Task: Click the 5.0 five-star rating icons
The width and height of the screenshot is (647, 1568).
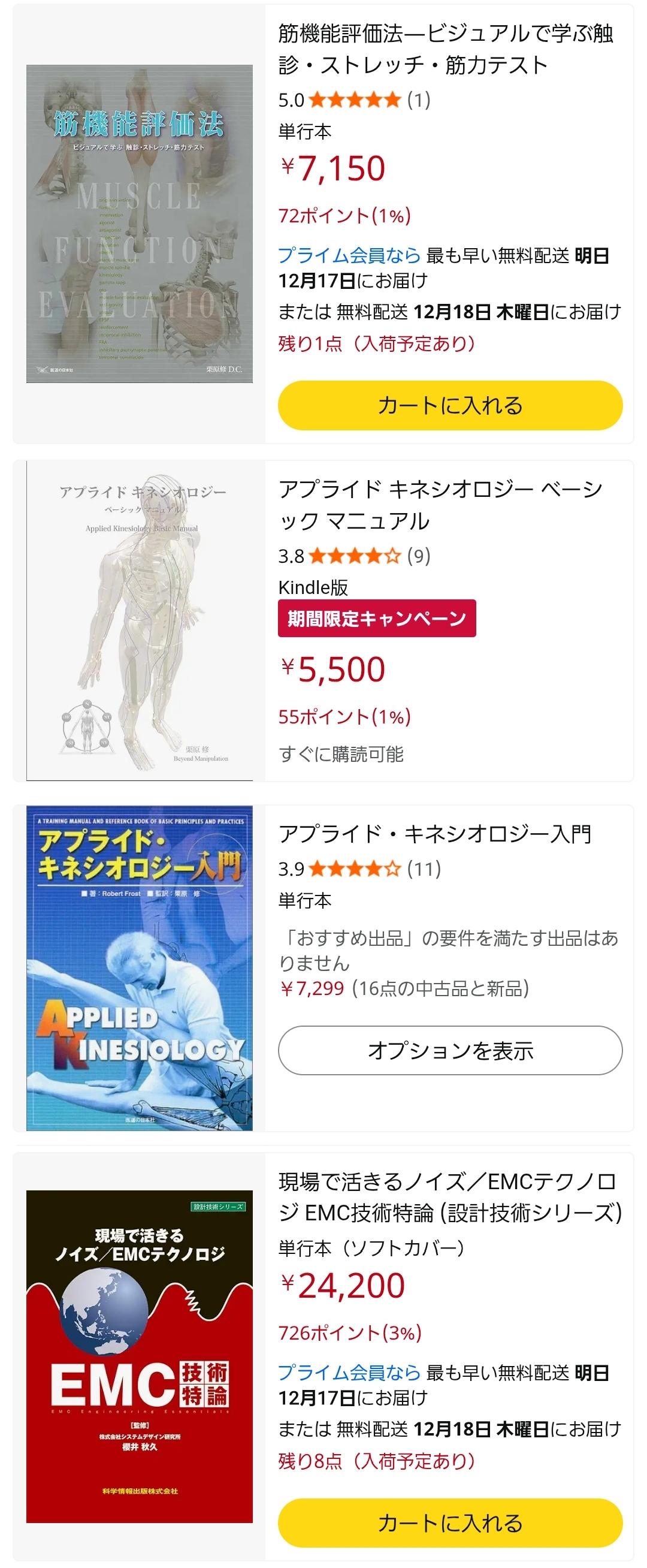Action: coord(355,99)
